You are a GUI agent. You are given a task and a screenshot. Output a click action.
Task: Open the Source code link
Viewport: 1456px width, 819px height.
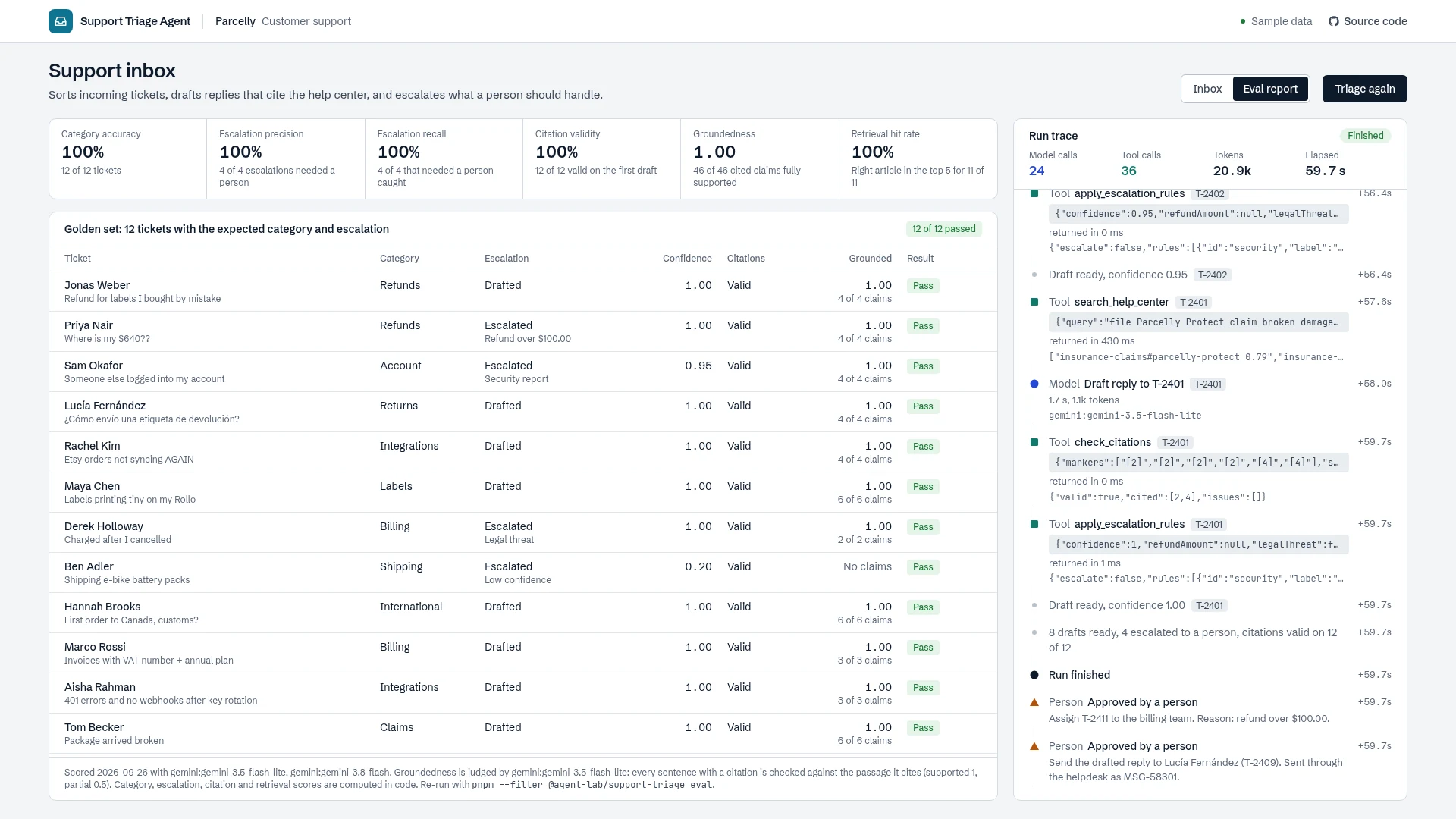(x=1368, y=21)
